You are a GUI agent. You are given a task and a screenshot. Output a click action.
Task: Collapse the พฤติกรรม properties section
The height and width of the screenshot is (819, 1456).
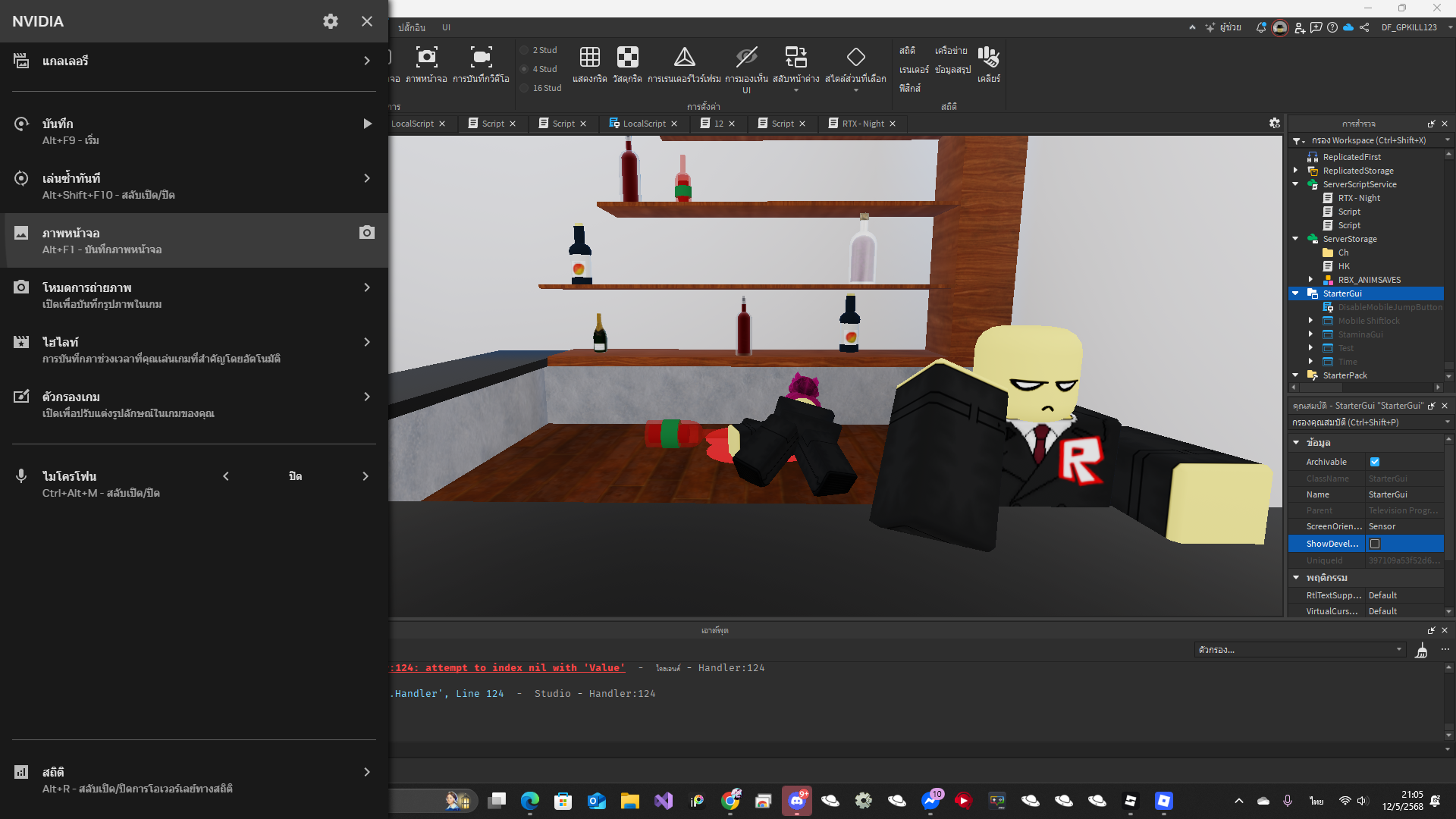[x=1296, y=578]
